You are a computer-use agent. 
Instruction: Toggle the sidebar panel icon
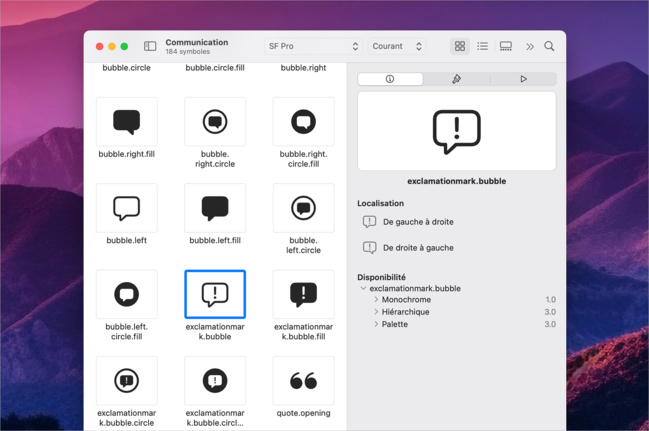150,46
